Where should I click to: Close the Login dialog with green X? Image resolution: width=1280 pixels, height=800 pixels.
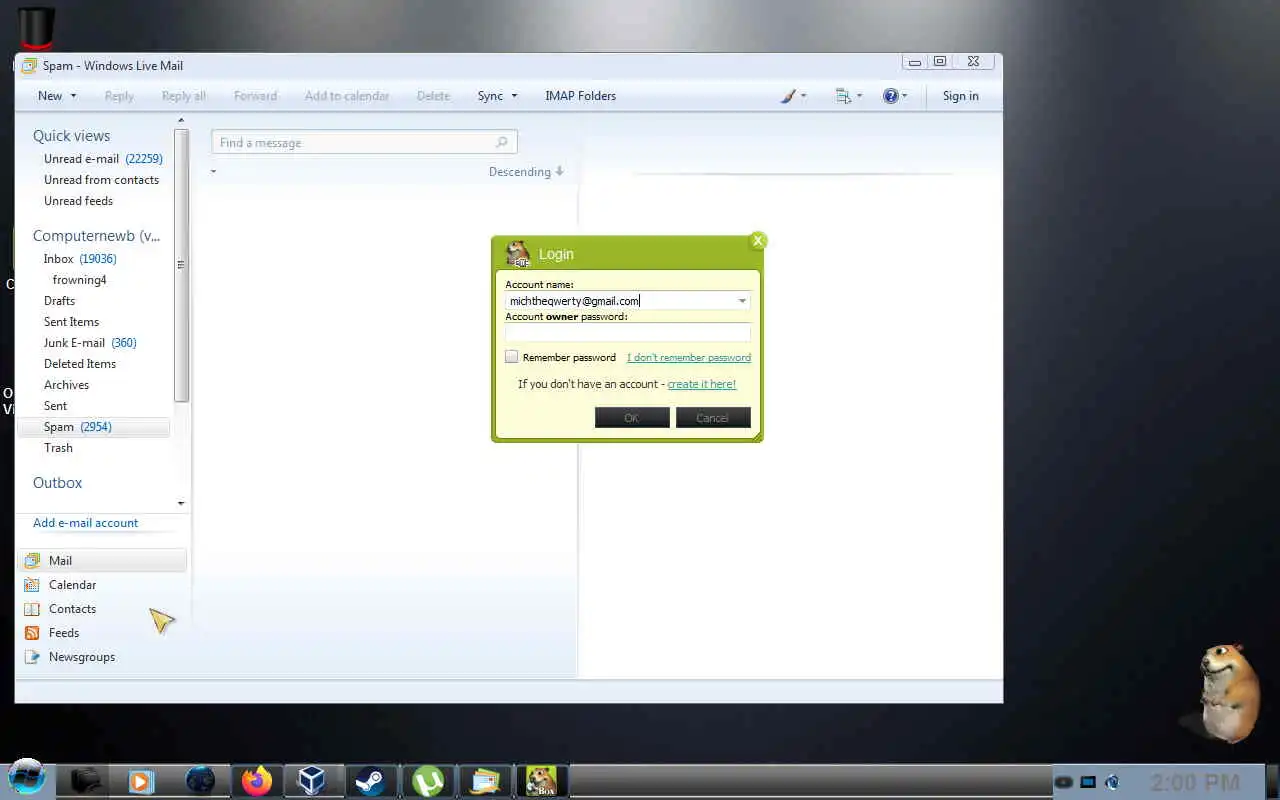pyautogui.click(x=758, y=240)
